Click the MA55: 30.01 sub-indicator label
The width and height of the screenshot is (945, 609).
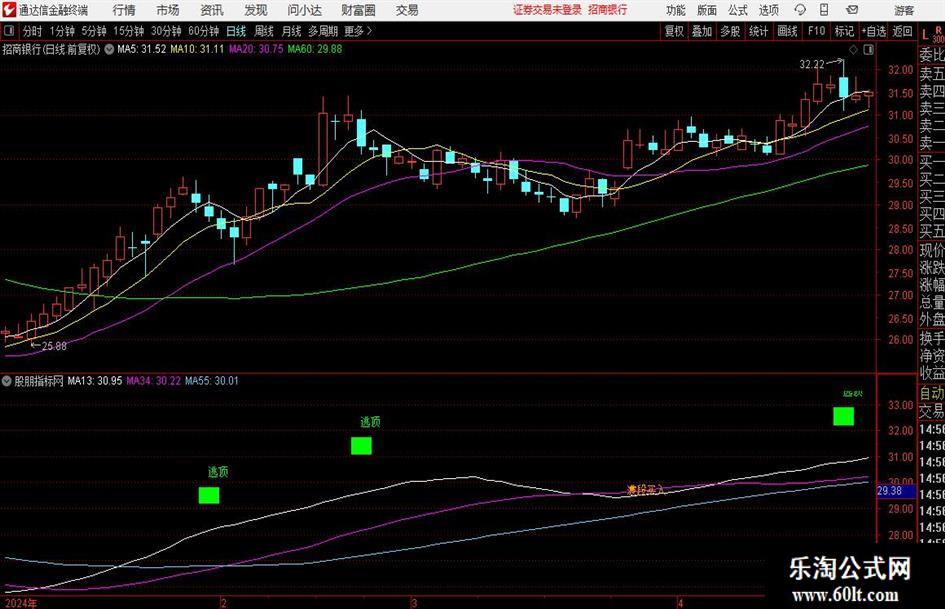(212, 381)
